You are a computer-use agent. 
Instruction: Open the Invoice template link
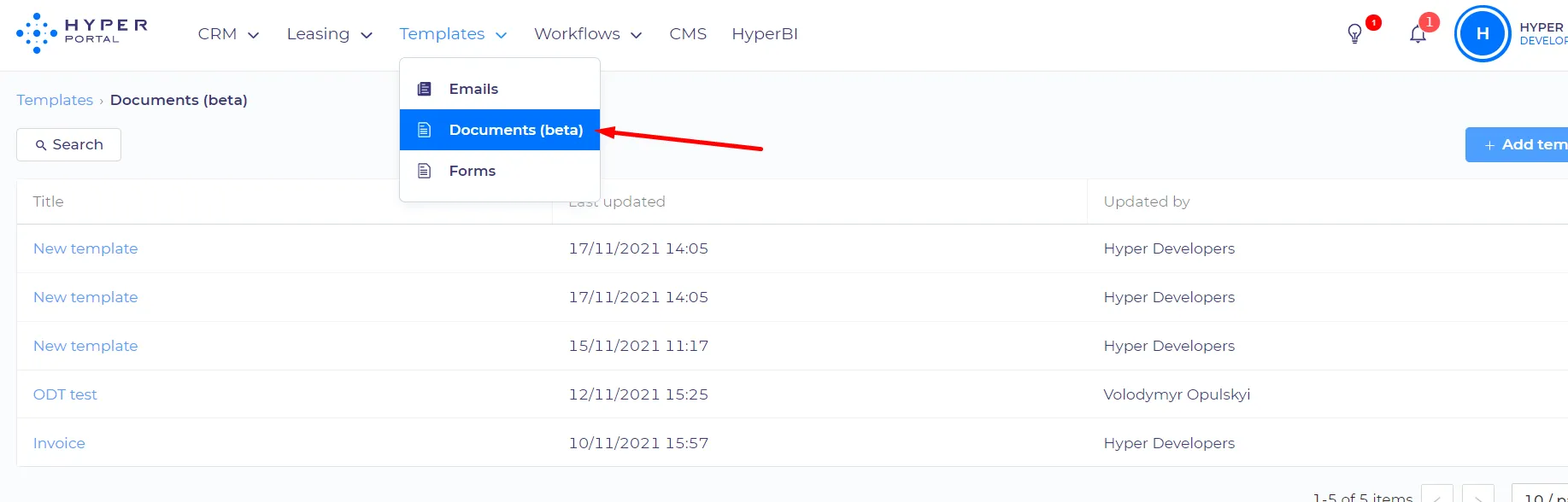tap(59, 443)
